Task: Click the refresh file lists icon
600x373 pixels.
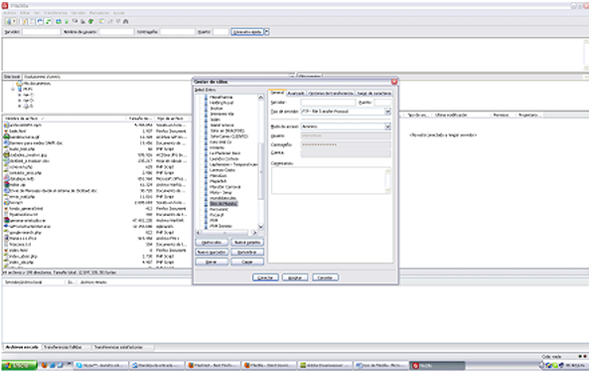Action: coord(59,21)
